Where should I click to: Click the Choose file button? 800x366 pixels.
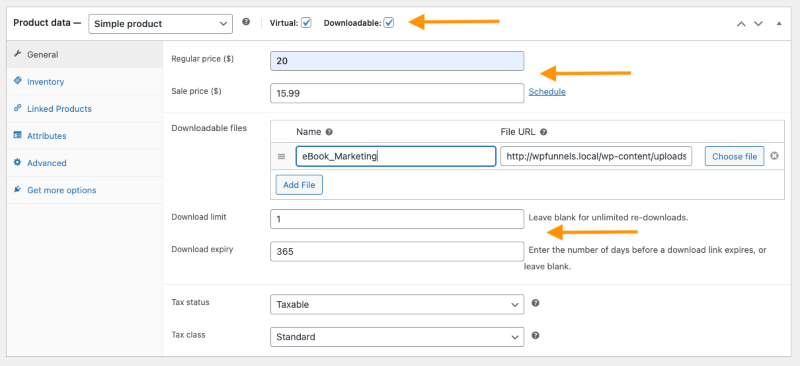734,156
